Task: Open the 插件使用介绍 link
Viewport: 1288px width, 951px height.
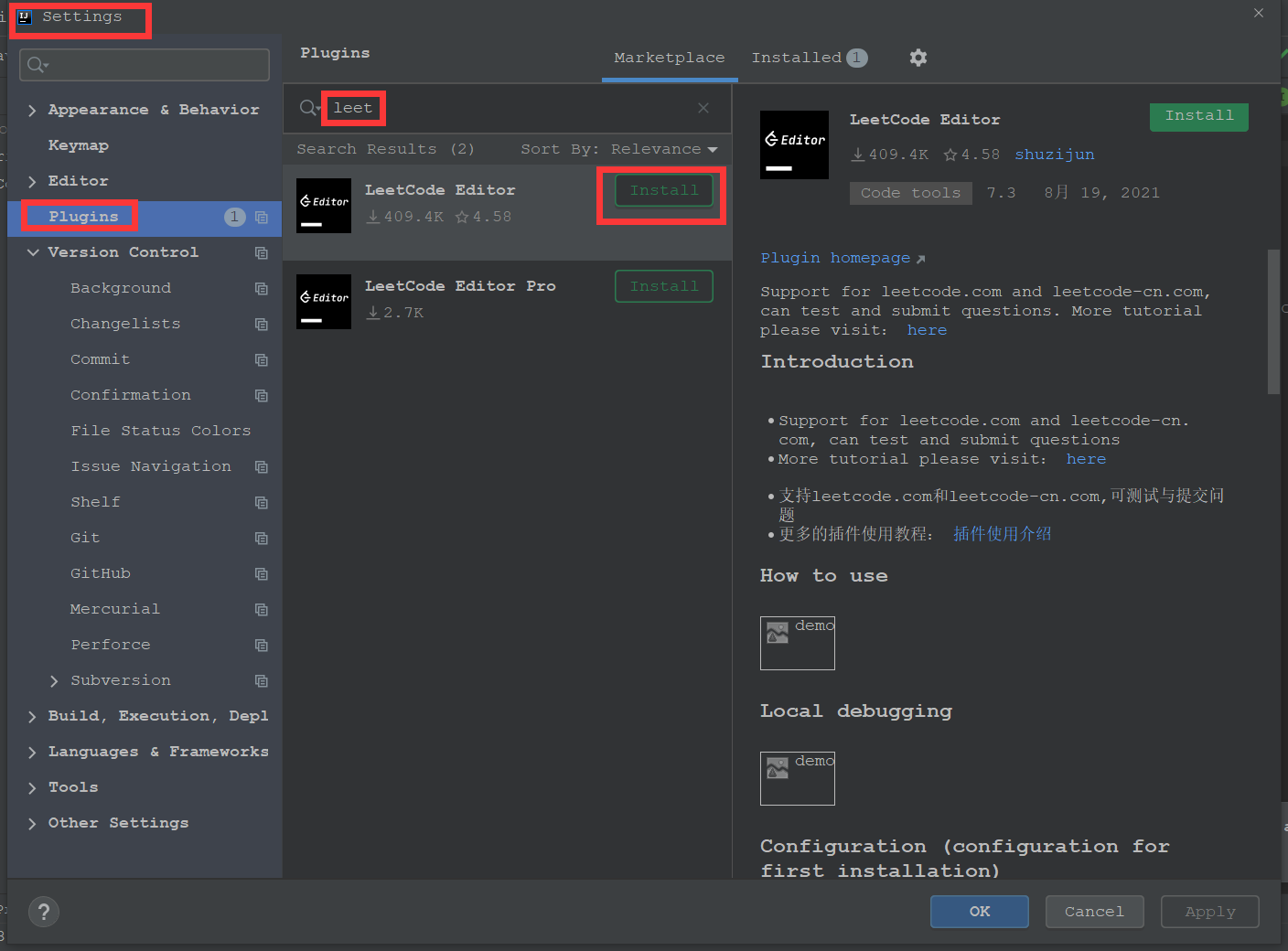Action: pos(1003,534)
